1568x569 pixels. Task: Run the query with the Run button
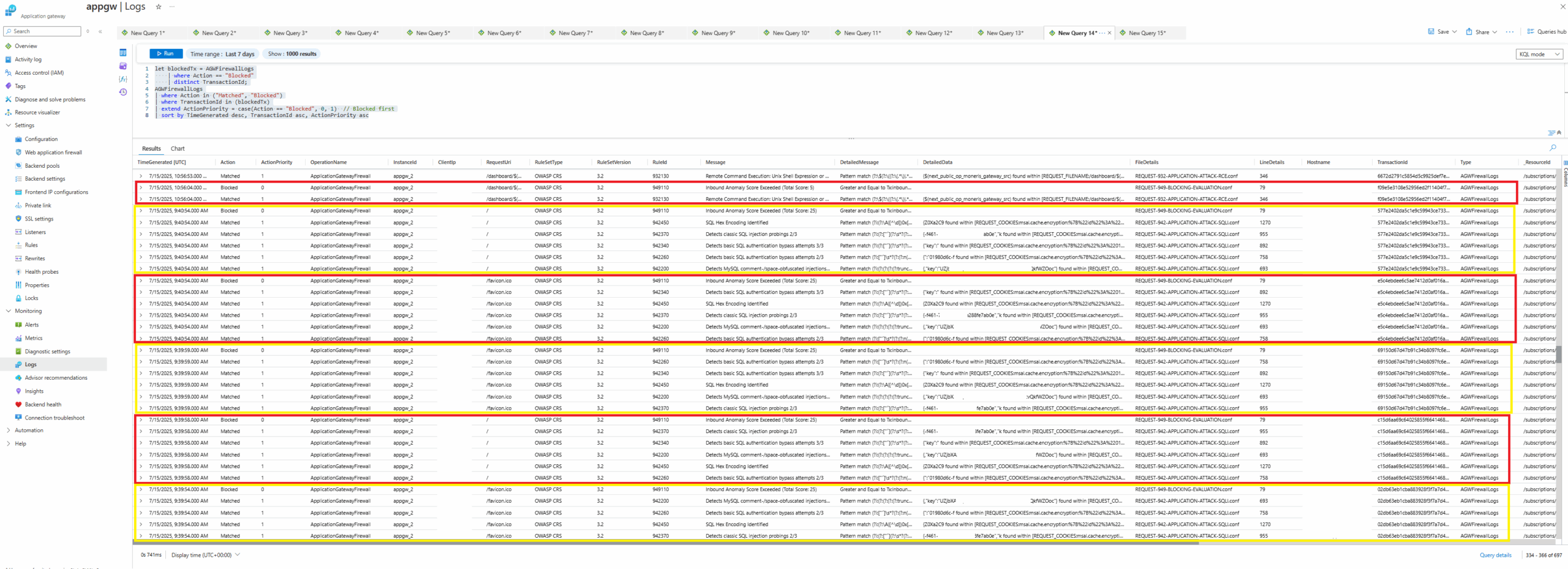click(x=165, y=54)
